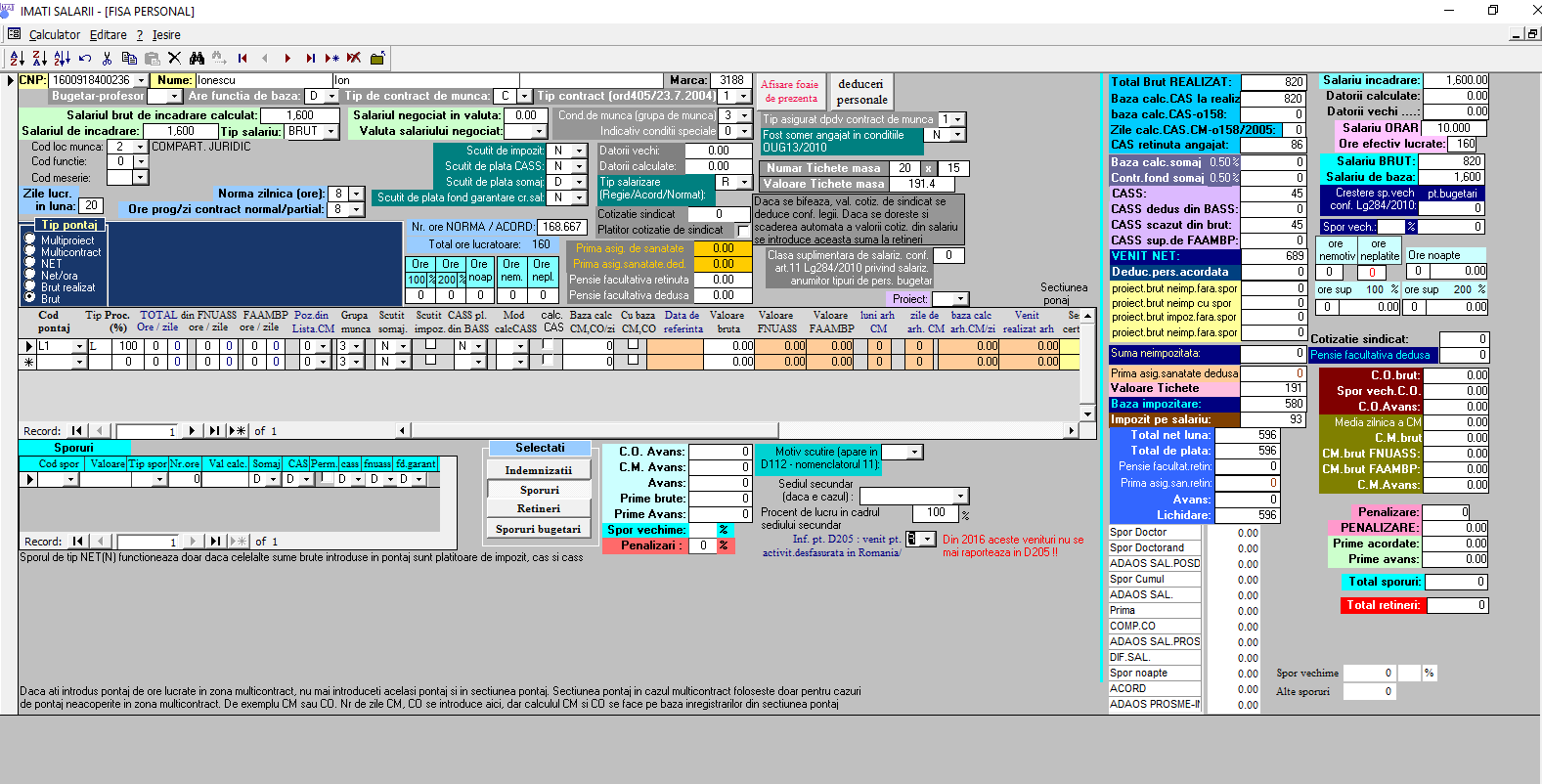
Task: Click pontaj grid vertical scrollbar down arrow
Action: click(1087, 414)
